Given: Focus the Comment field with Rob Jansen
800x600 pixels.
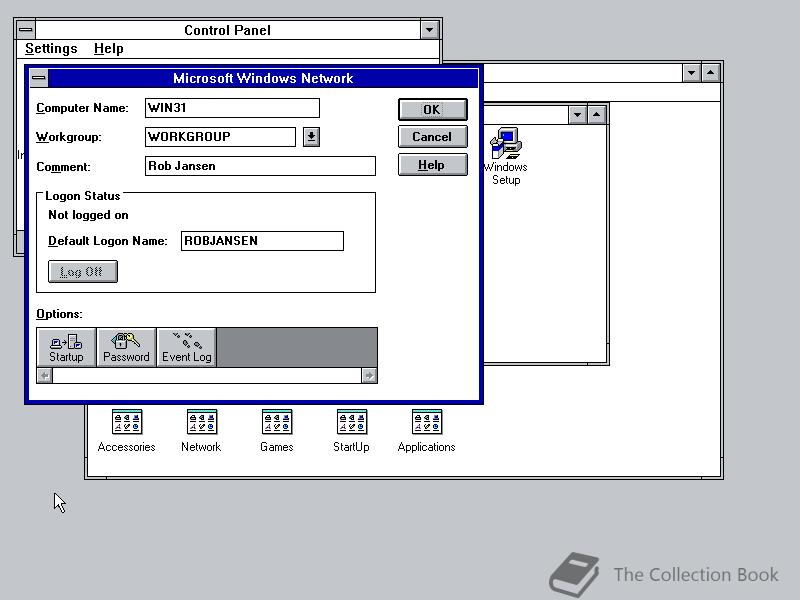Looking at the screenshot, I should (260, 166).
